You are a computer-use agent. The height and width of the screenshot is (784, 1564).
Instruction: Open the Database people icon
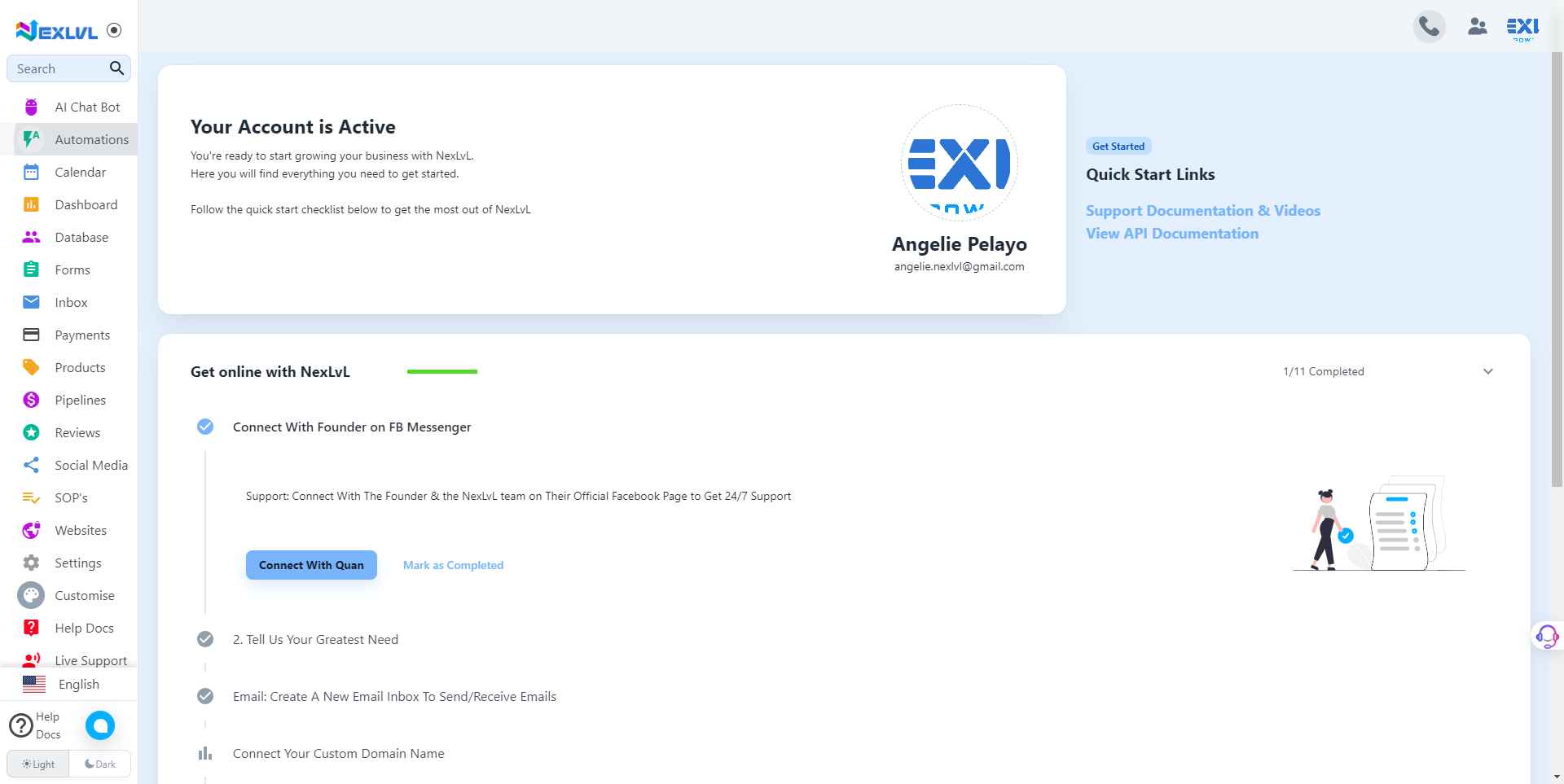pyautogui.click(x=31, y=237)
